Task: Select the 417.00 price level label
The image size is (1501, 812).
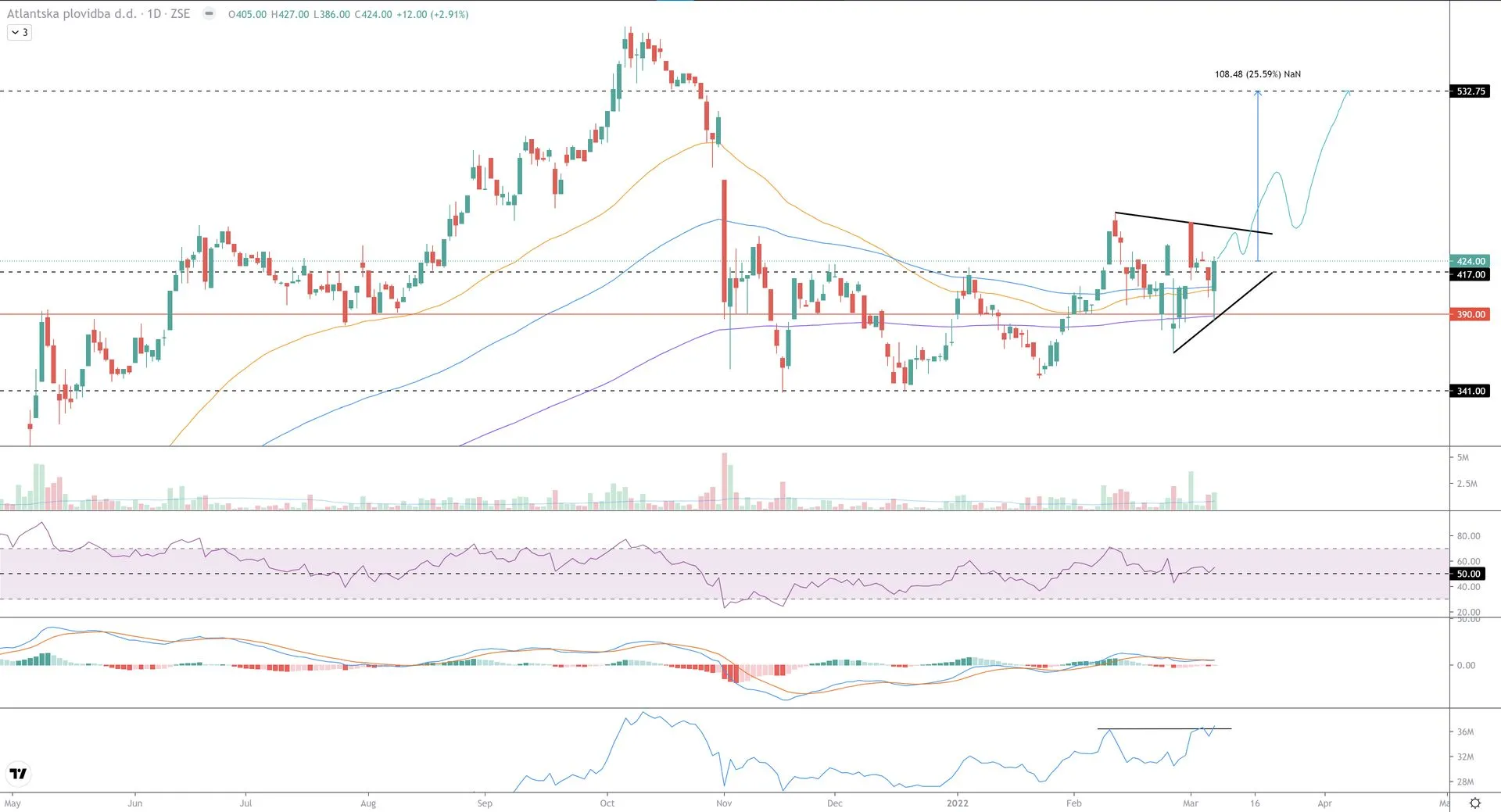Action: pyautogui.click(x=1470, y=274)
